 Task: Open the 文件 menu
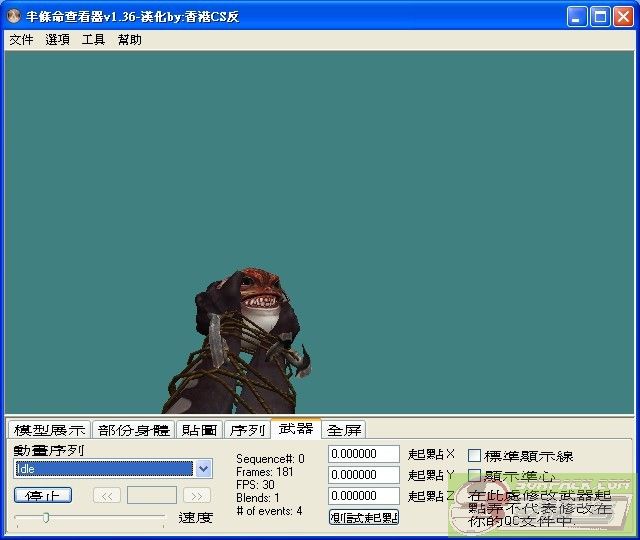tap(21, 40)
